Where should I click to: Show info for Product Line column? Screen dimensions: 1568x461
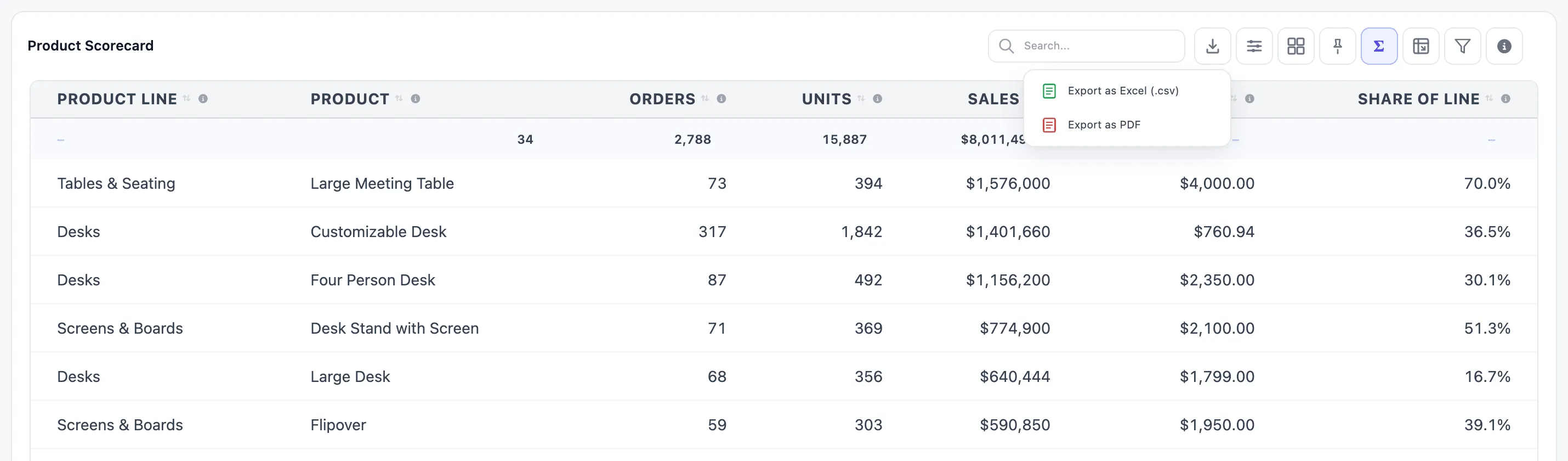[203, 99]
